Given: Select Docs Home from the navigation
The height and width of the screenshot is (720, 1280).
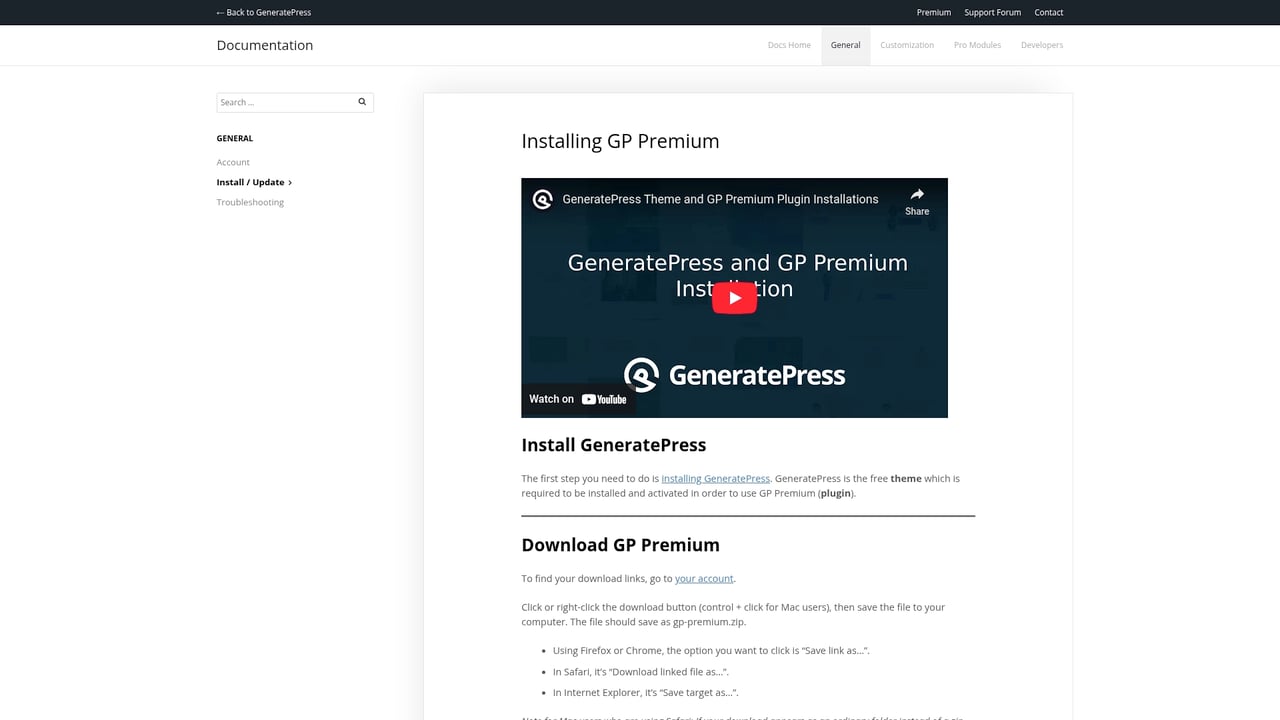Looking at the screenshot, I should (789, 45).
